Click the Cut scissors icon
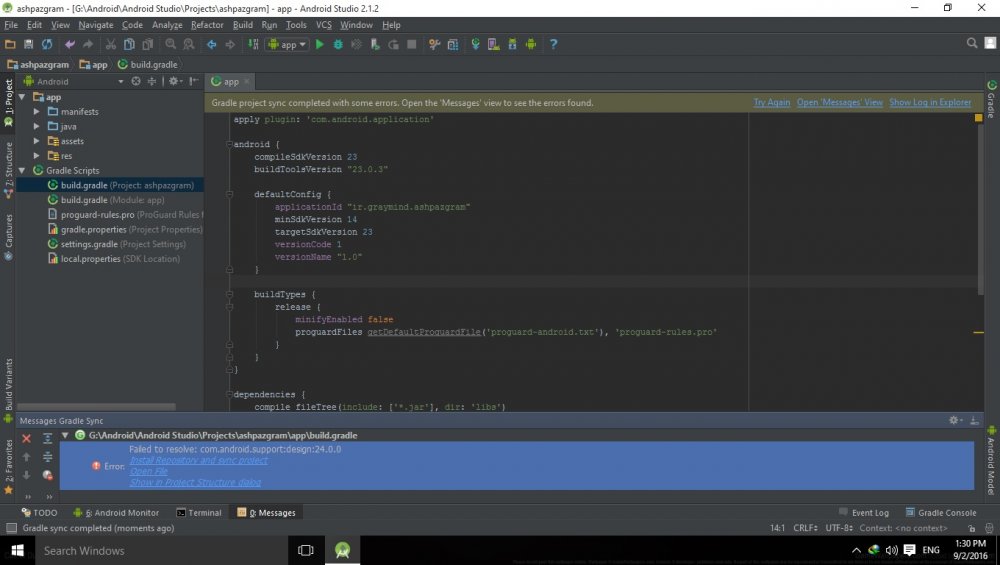1000x565 pixels. pyautogui.click(x=111, y=44)
